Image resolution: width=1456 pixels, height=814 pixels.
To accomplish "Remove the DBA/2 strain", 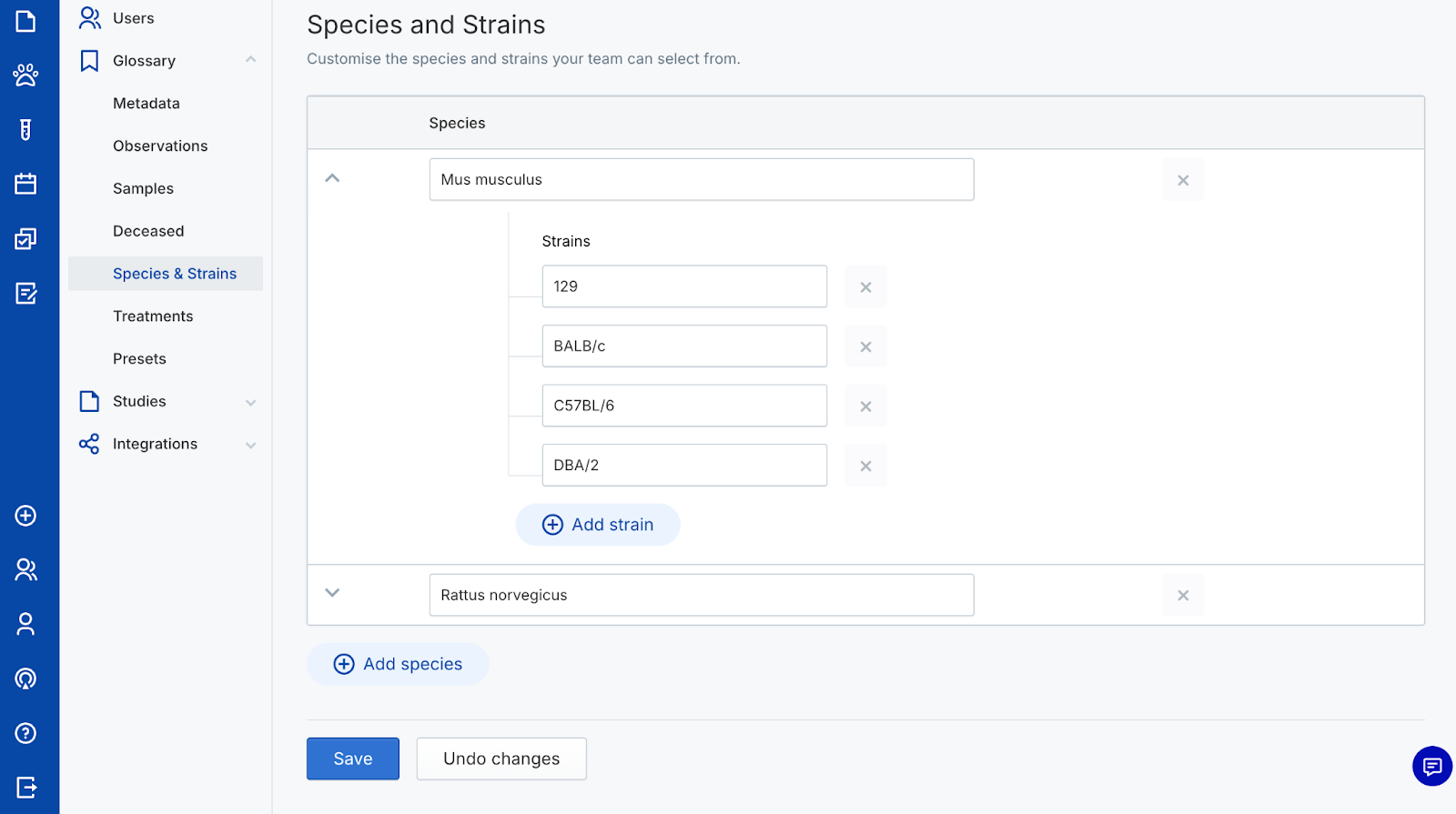I will click(x=865, y=466).
